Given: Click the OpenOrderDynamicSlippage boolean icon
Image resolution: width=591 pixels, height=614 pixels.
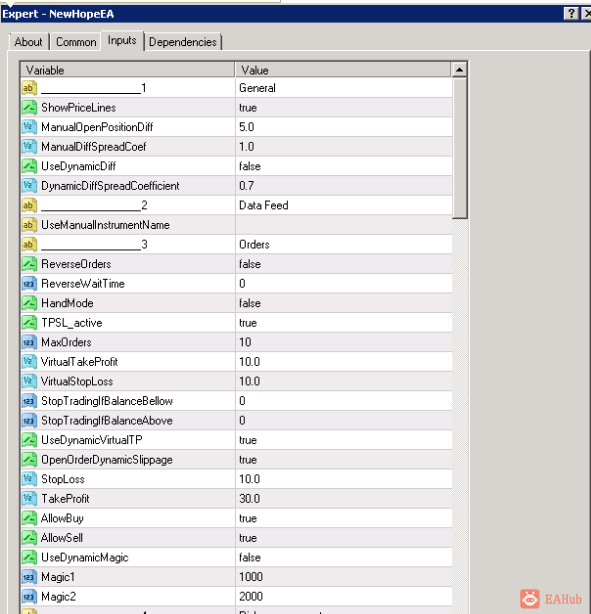Looking at the screenshot, I should point(29,460).
